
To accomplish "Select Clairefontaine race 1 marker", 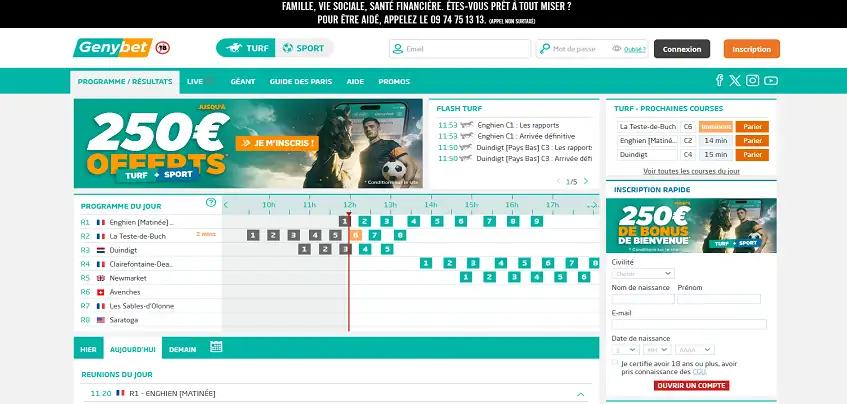I will 426,263.
